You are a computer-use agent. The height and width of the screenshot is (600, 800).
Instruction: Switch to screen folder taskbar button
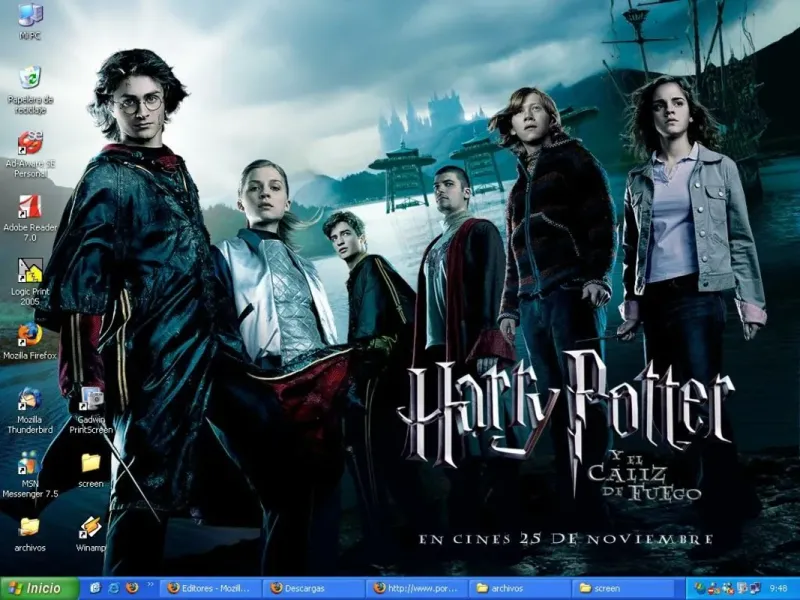[x=622, y=588]
